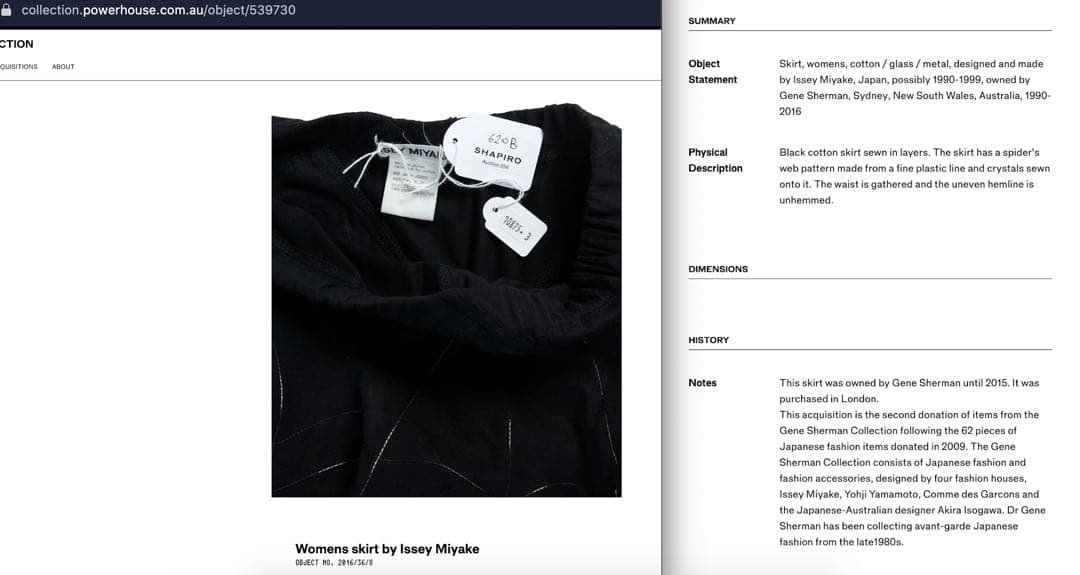Collapse the HISTORY section heading
Image resolution: width=1080 pixels, height=575 pixels.
(x=709, y=340)
